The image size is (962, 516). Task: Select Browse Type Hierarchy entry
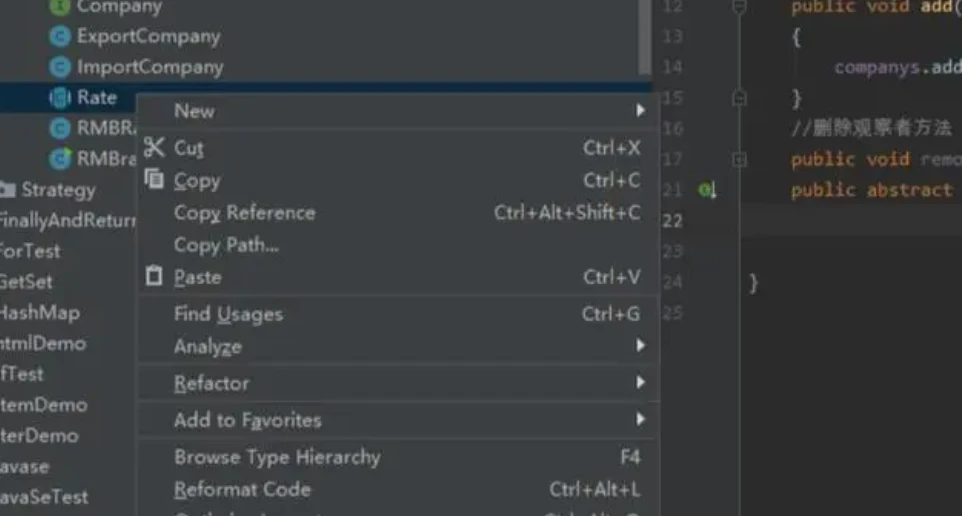pyautogui.click(x=277, y=457)
